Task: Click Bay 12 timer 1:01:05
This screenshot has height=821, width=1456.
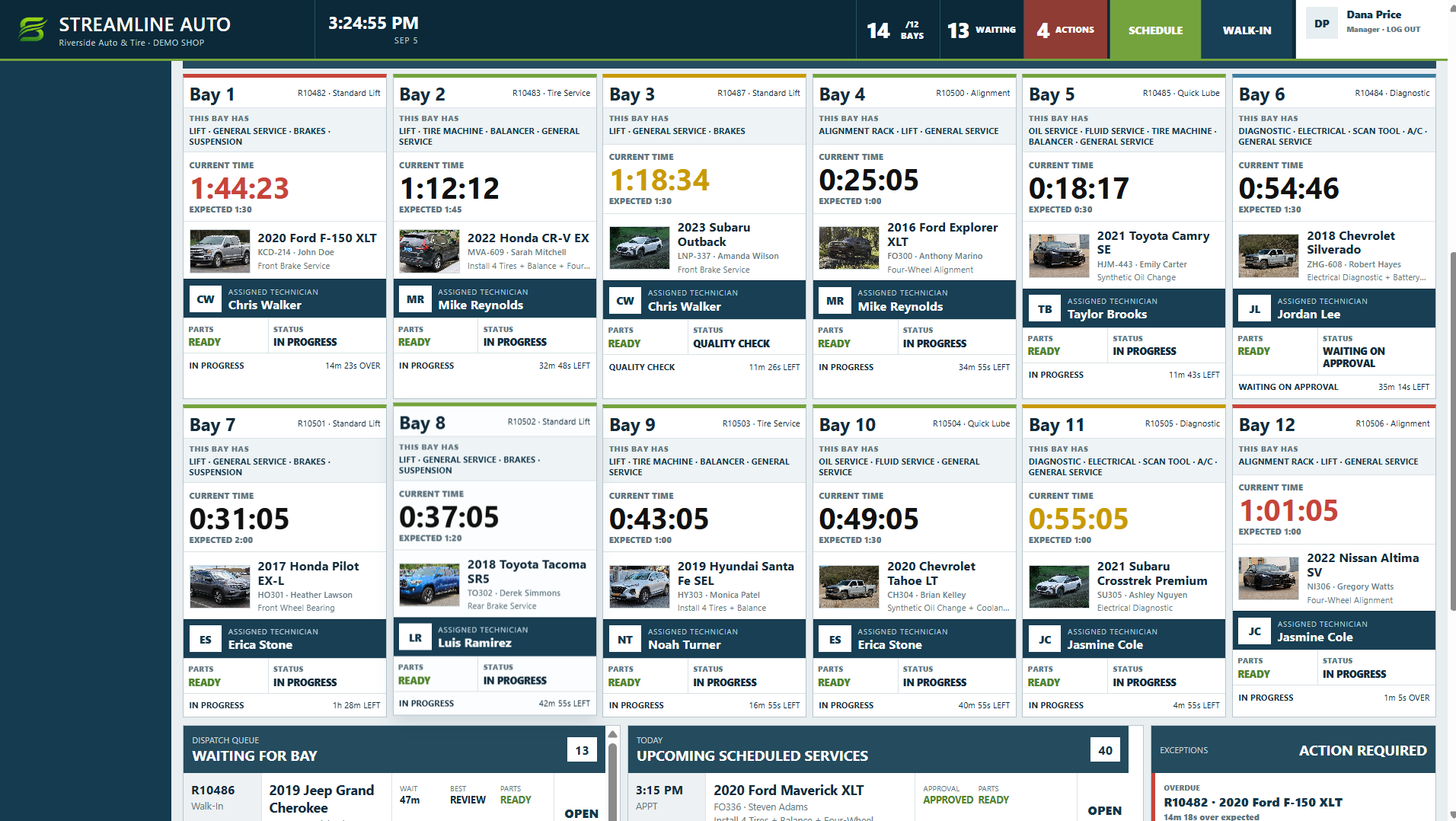Action: 1288,511
